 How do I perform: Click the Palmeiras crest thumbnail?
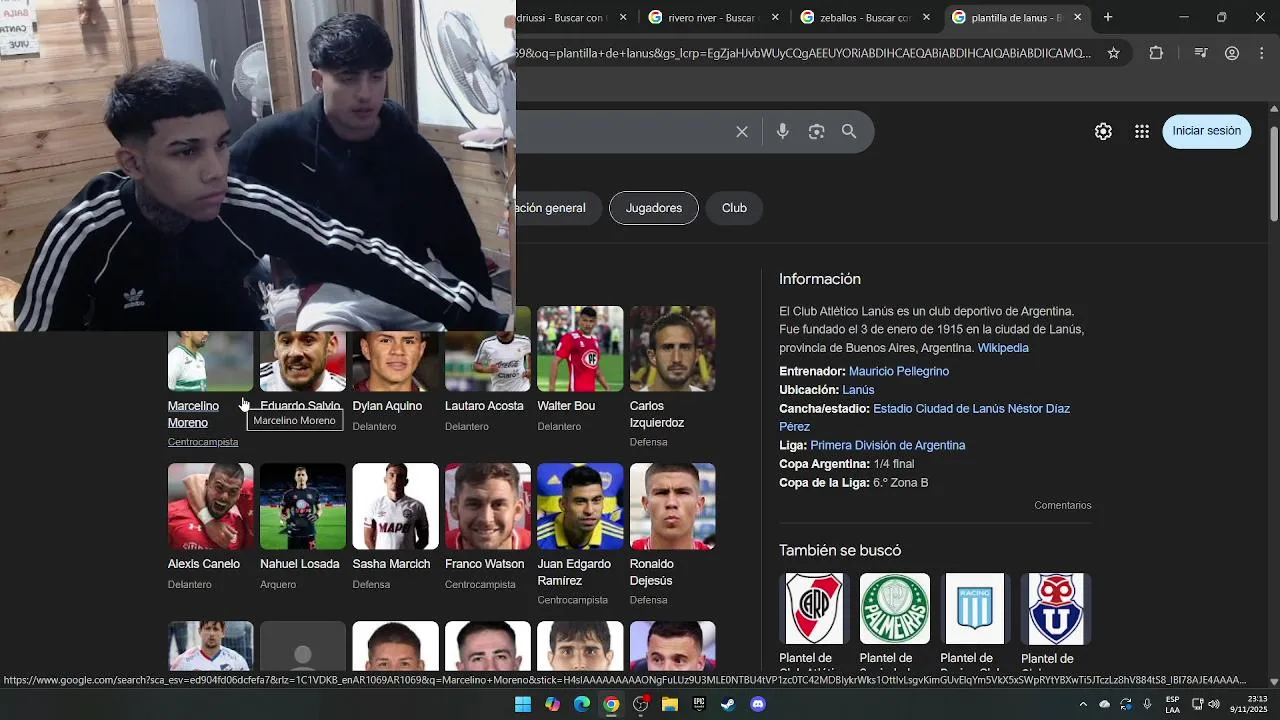pos(895,608)
